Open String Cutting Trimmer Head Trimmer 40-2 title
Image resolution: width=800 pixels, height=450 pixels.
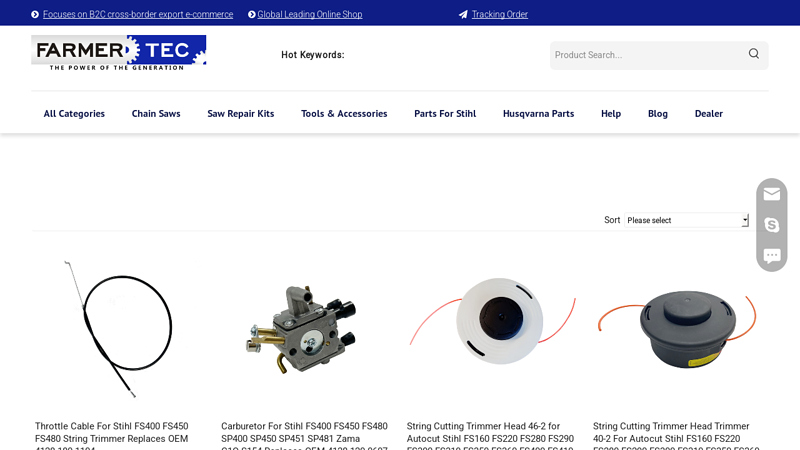[x=676, y=436]
